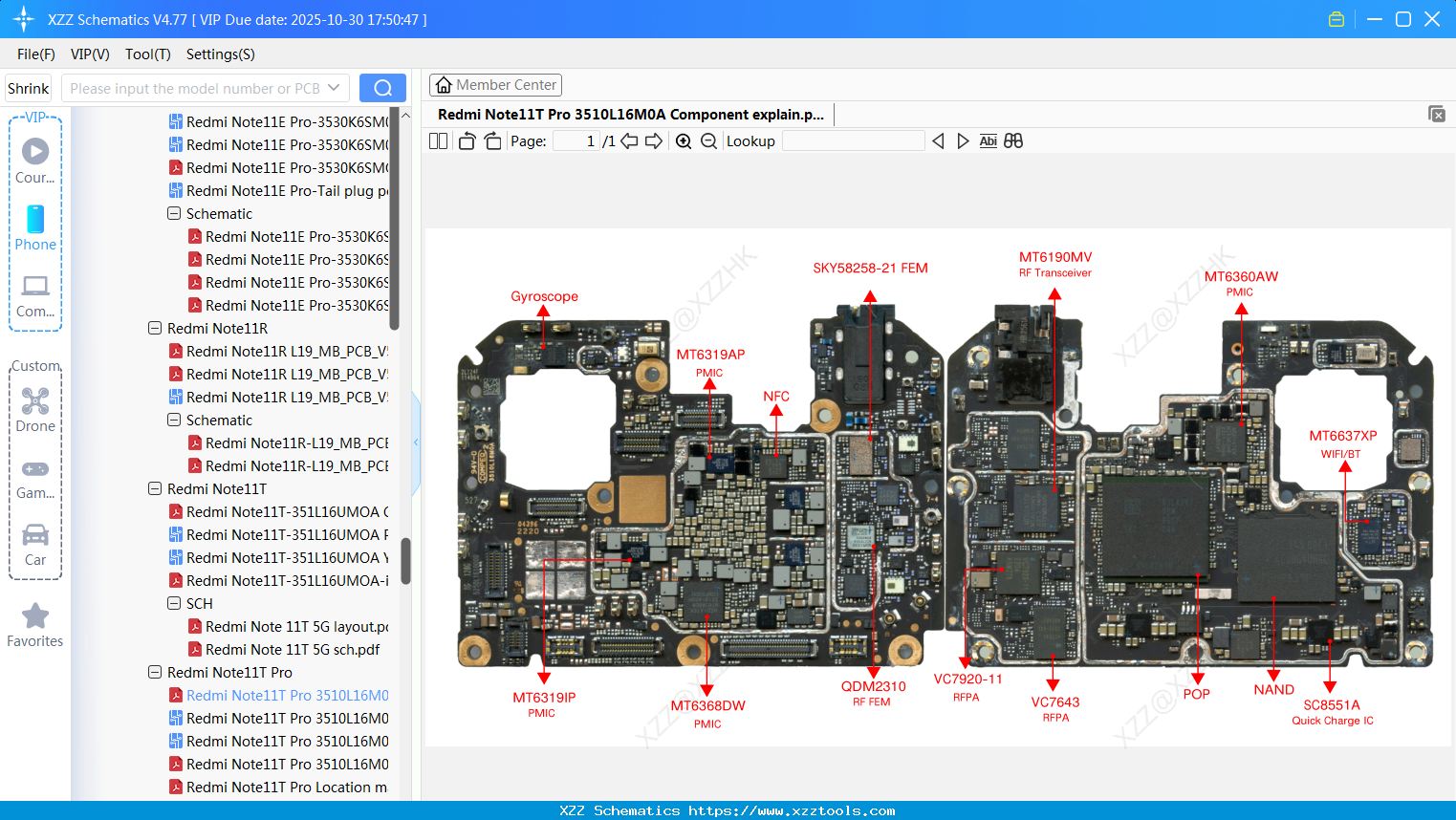Rotate the schematic page counterclockwise

click(x=467, y=140)
